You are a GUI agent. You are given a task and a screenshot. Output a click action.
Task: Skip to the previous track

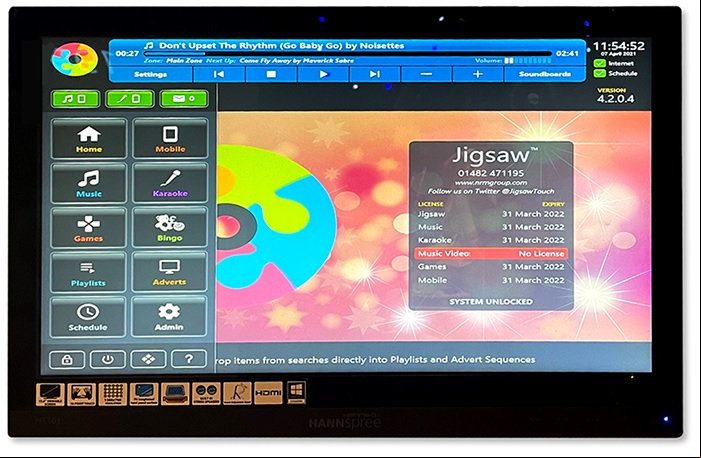(219, 74)
